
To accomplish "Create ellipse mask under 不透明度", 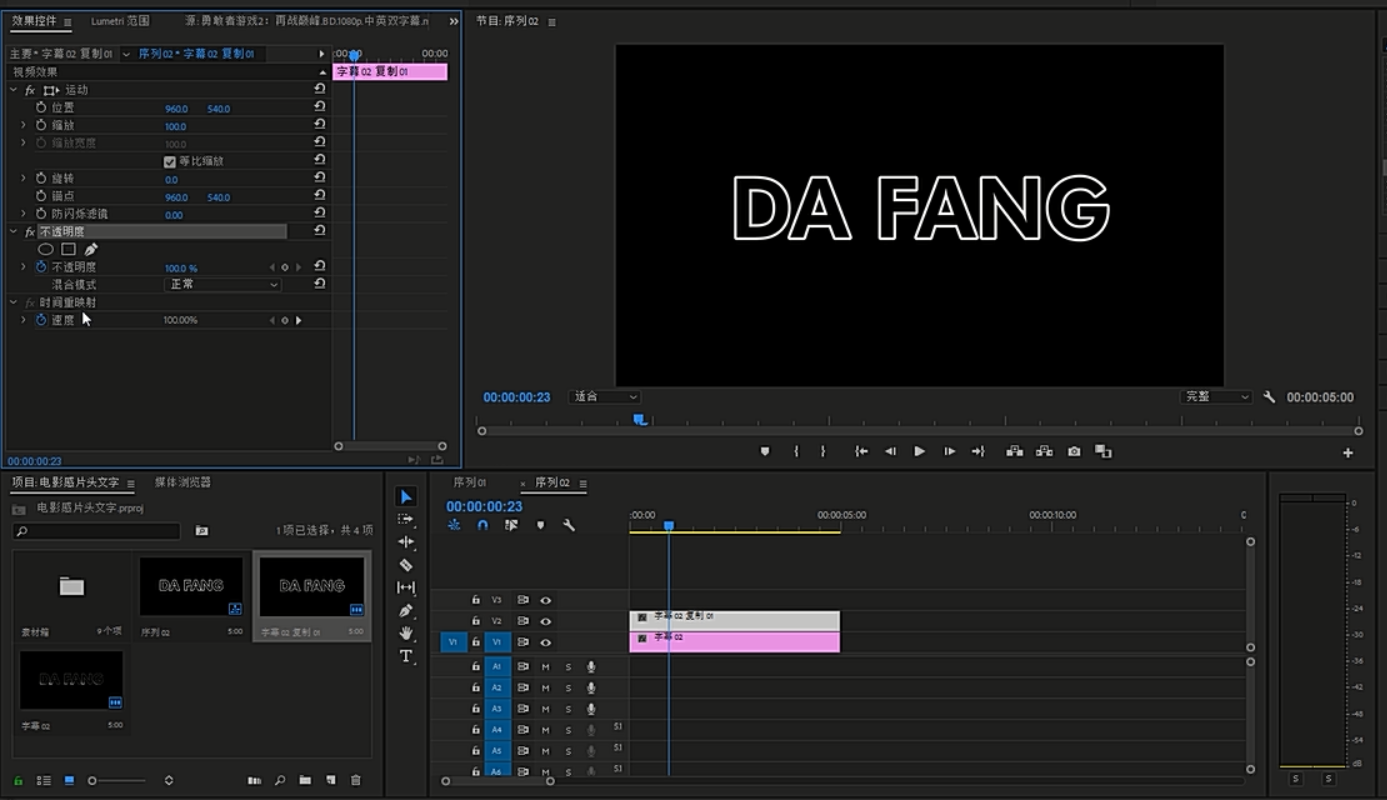I will tap(45, 249).
